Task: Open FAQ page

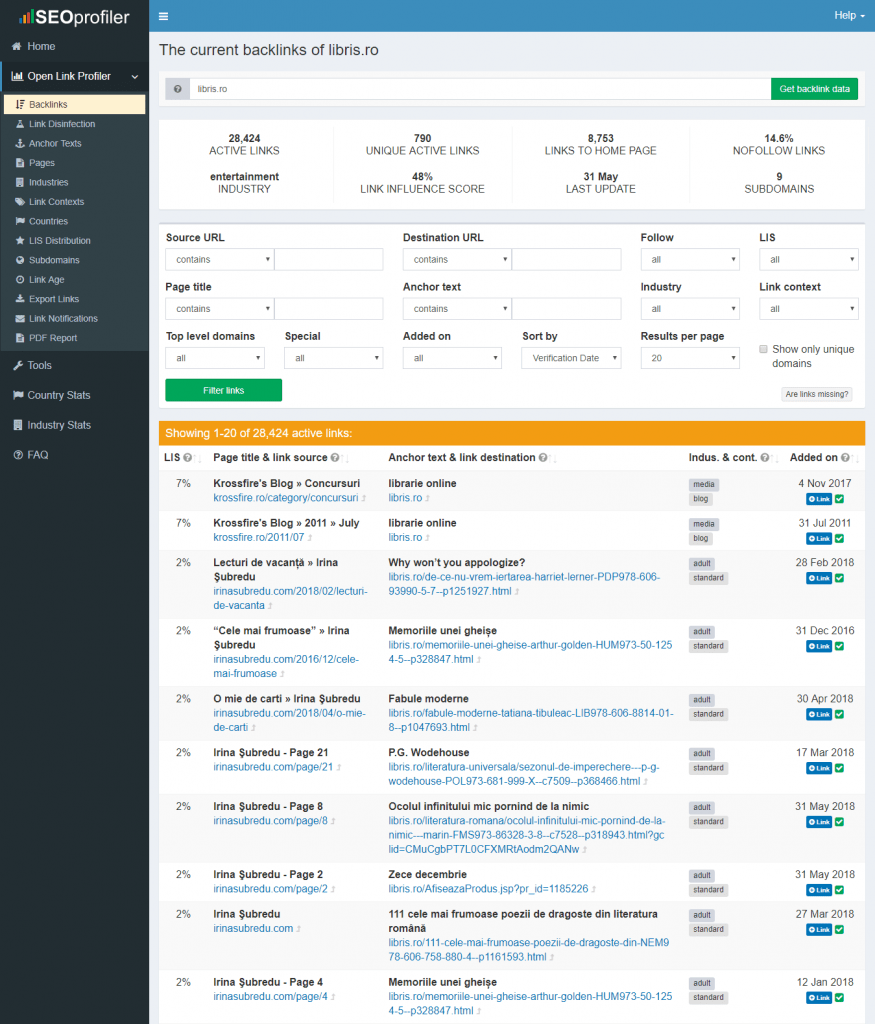Action: click(x=37, y=455)
